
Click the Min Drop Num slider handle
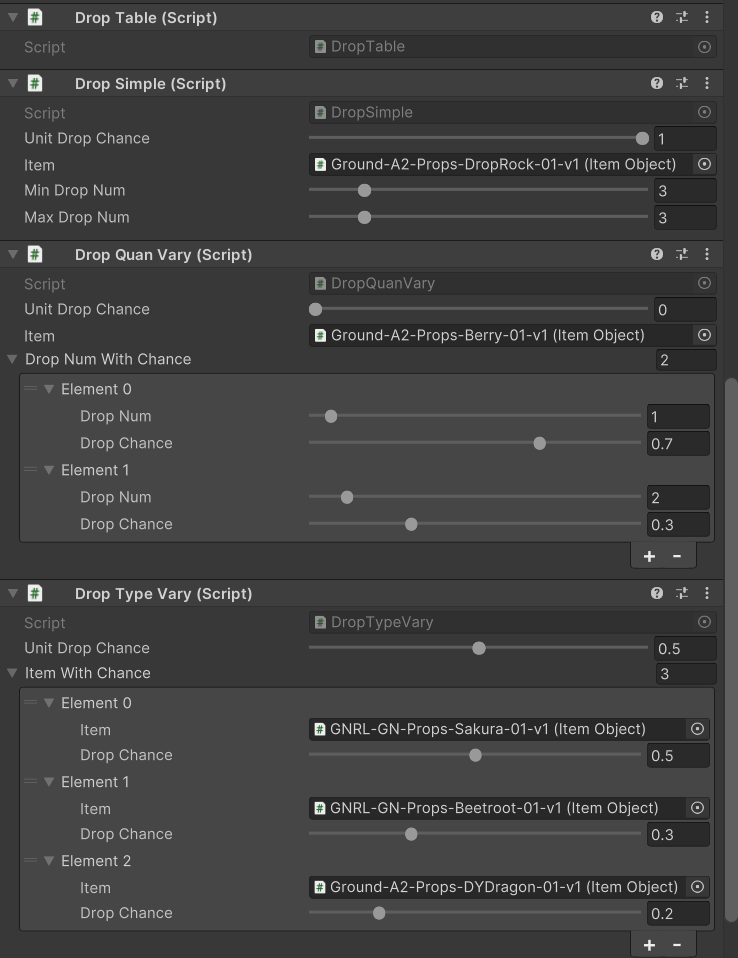click(x=364, y=190)
